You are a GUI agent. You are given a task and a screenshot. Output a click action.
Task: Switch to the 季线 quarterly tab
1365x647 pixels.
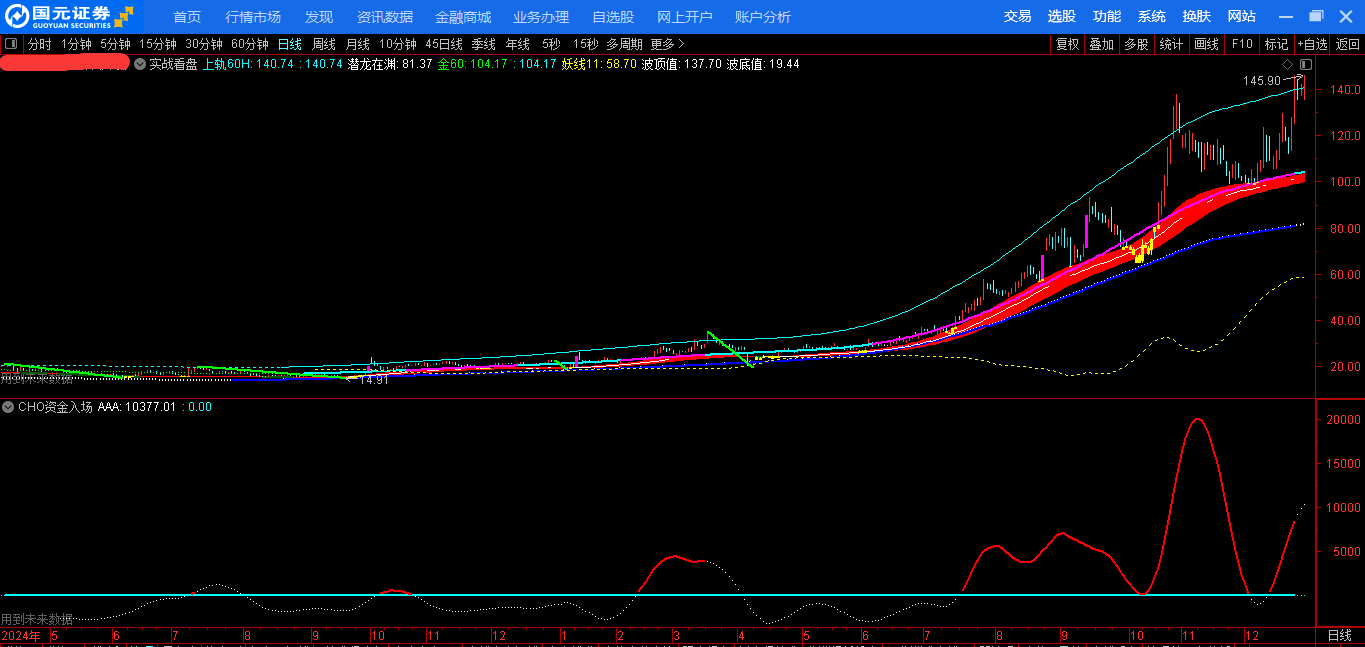(x=484, y=44)
